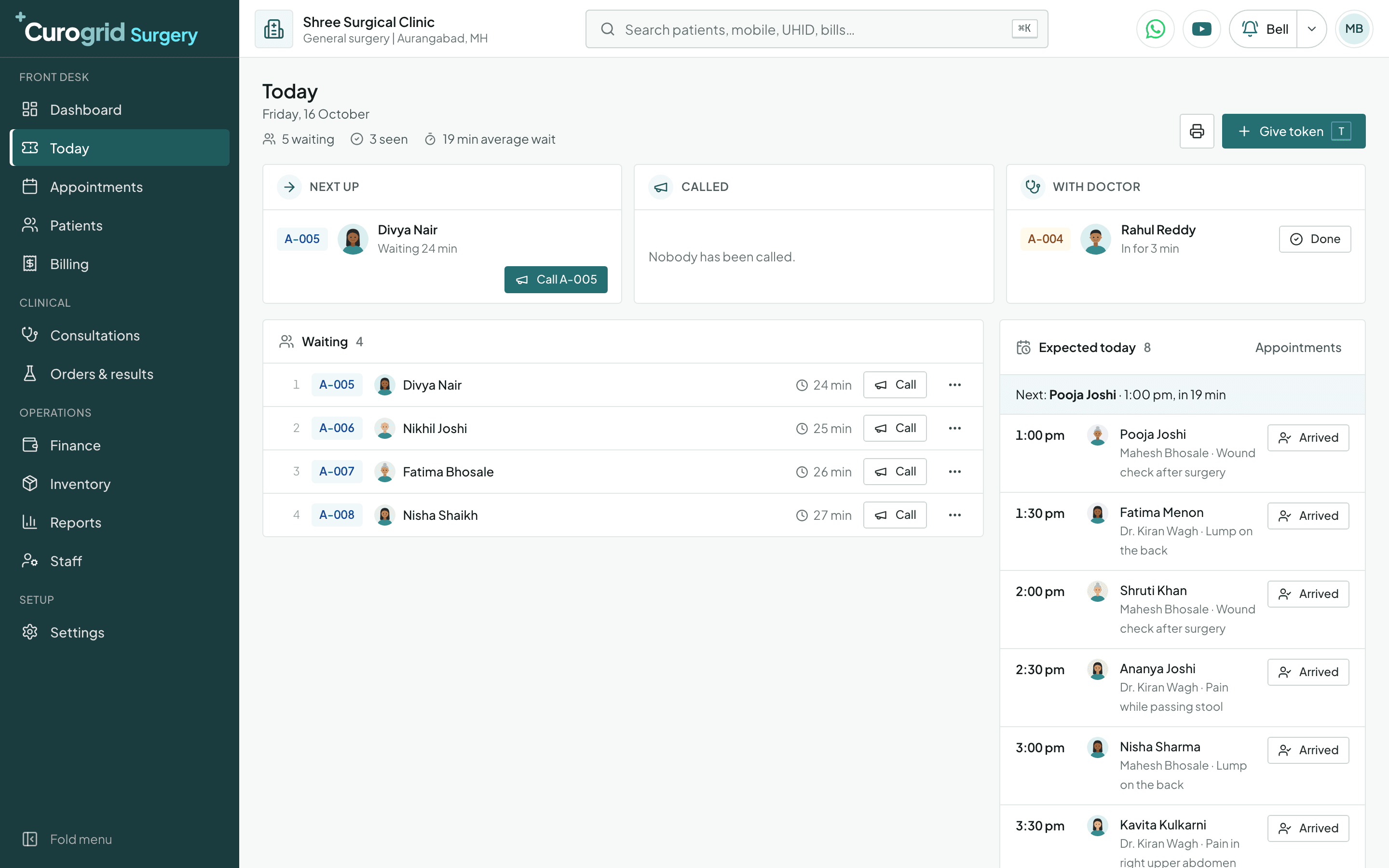Screen dimensions: 1389x868
Task: Mark Pooja Joshi as Arrived
Action: [1307, 437]
